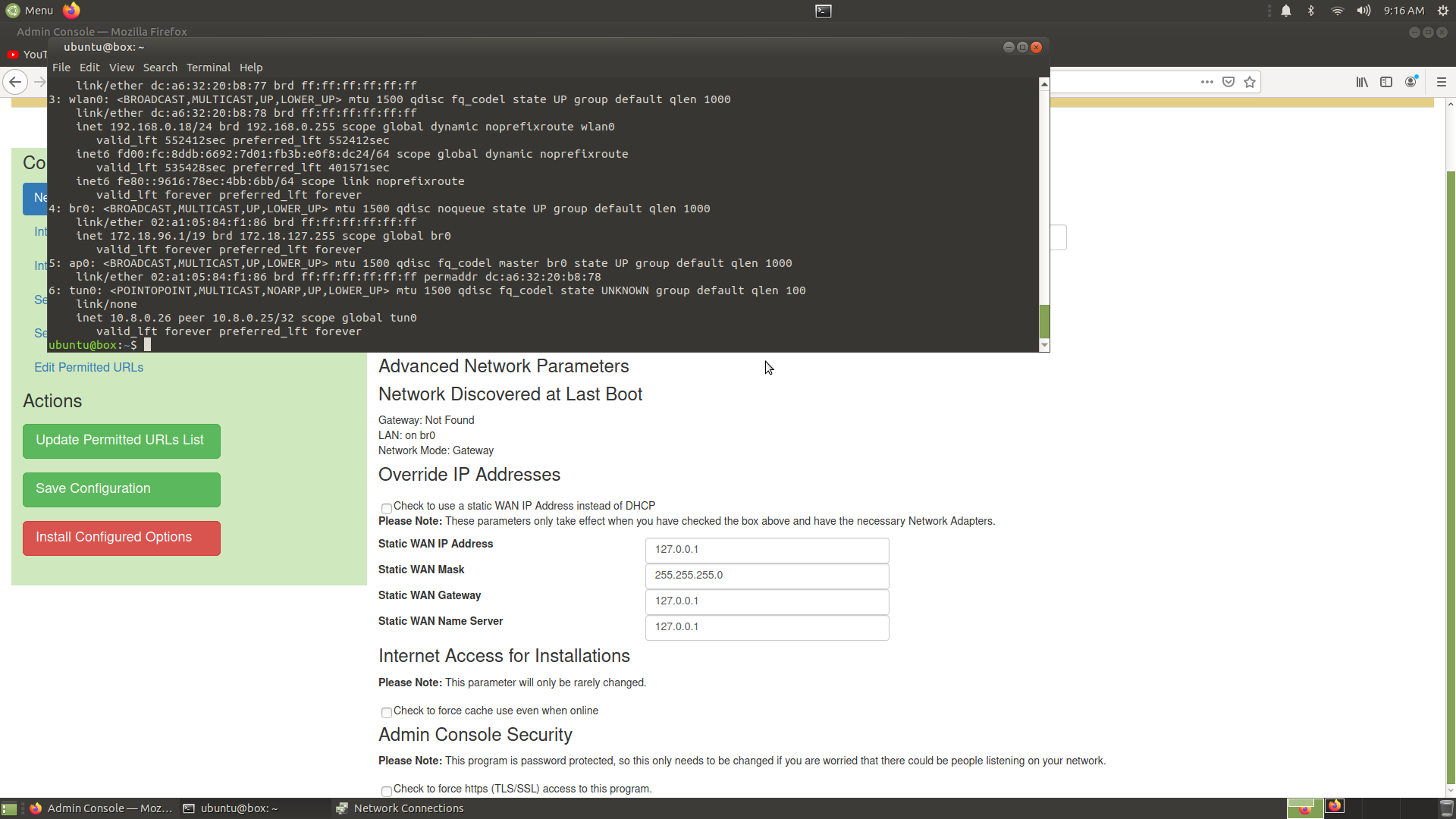
Task: Toggle the sidebar view icon
Action: [x=1386, y=82]
